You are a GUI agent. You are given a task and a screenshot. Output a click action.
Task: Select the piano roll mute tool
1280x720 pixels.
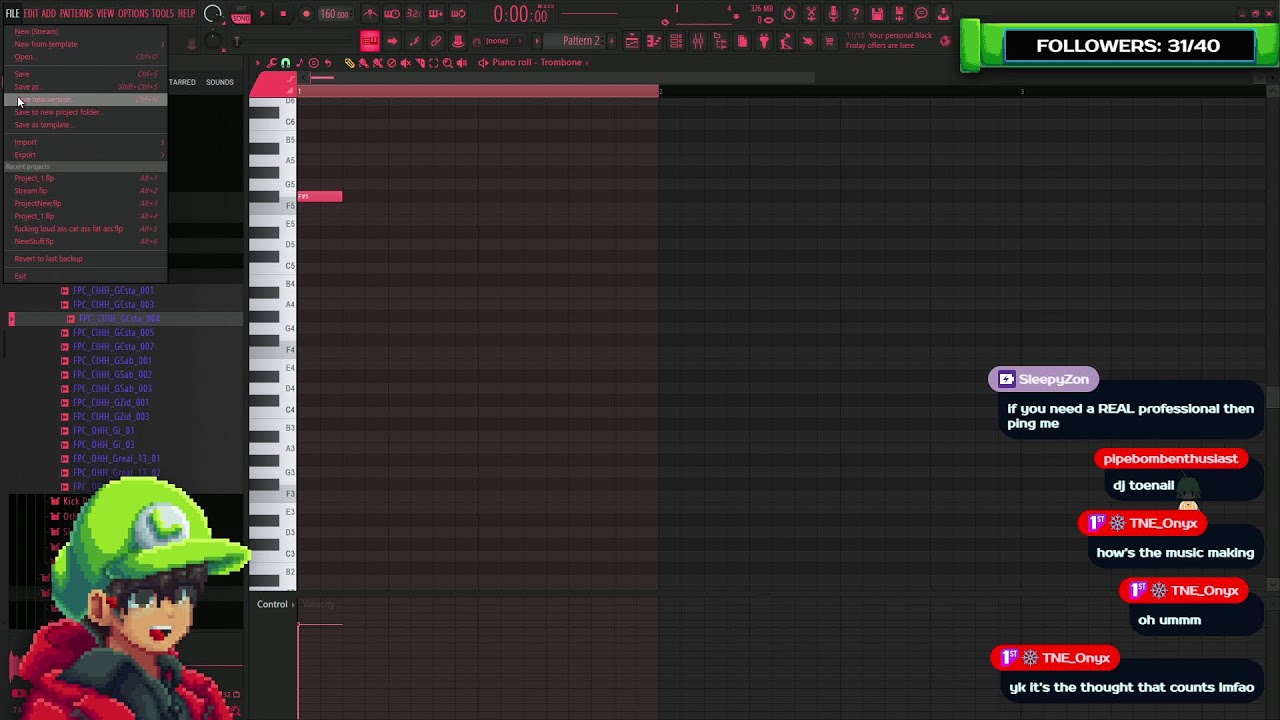pos(406,62)
